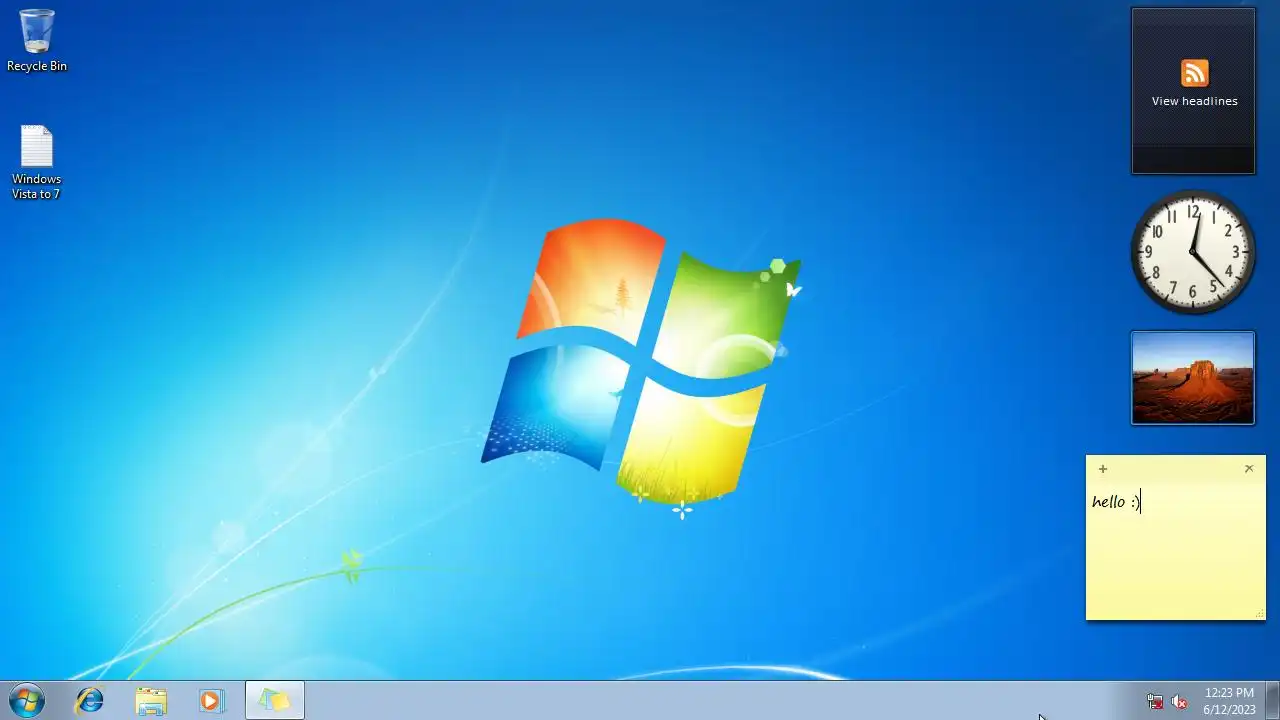1280x720 pixels.
Task: Launch Windows Media Player from the taskbar
Action: tap(211, 701)
